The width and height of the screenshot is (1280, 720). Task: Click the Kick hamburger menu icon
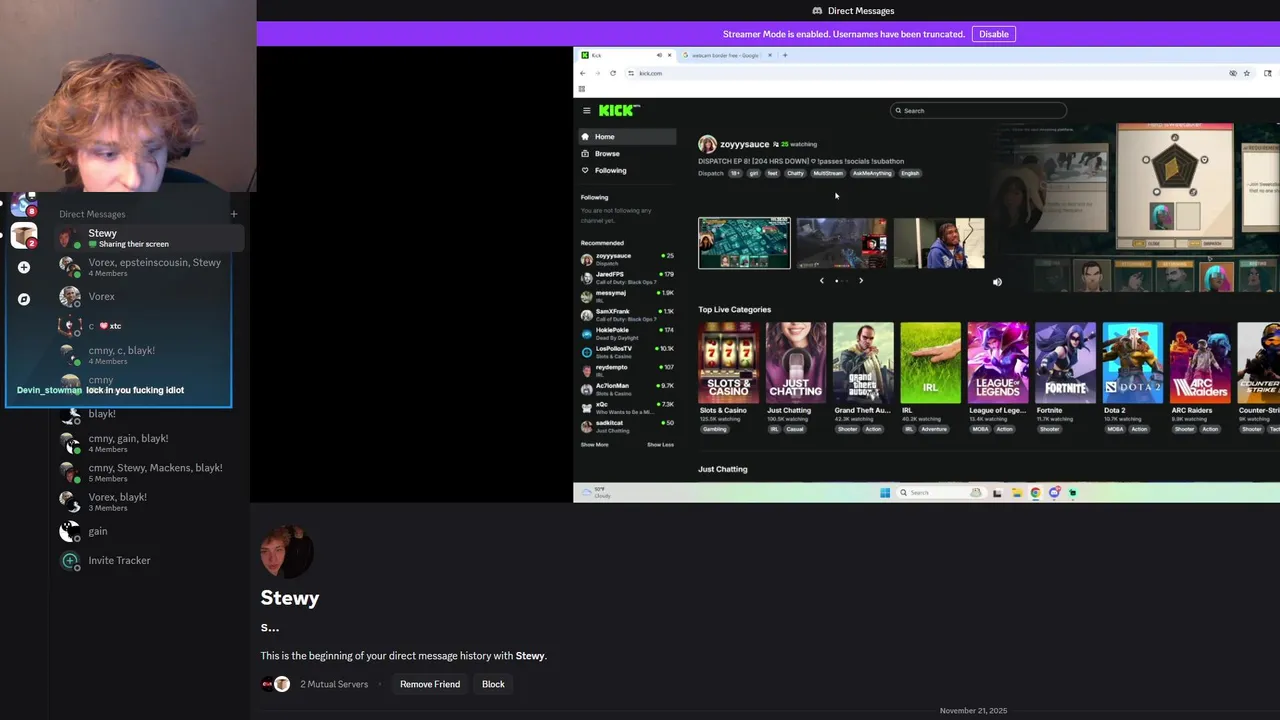[x=587, y=110]
